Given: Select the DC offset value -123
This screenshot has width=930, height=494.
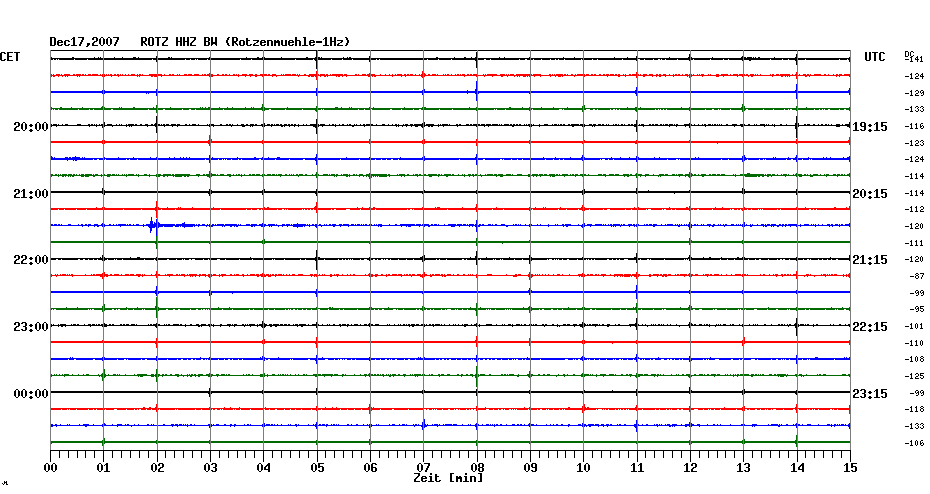Looking at the screenshot, I should 915,143.
